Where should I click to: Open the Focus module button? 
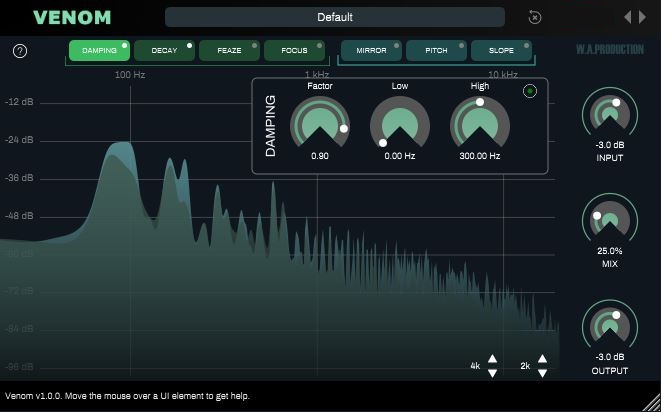coord(294,51)
